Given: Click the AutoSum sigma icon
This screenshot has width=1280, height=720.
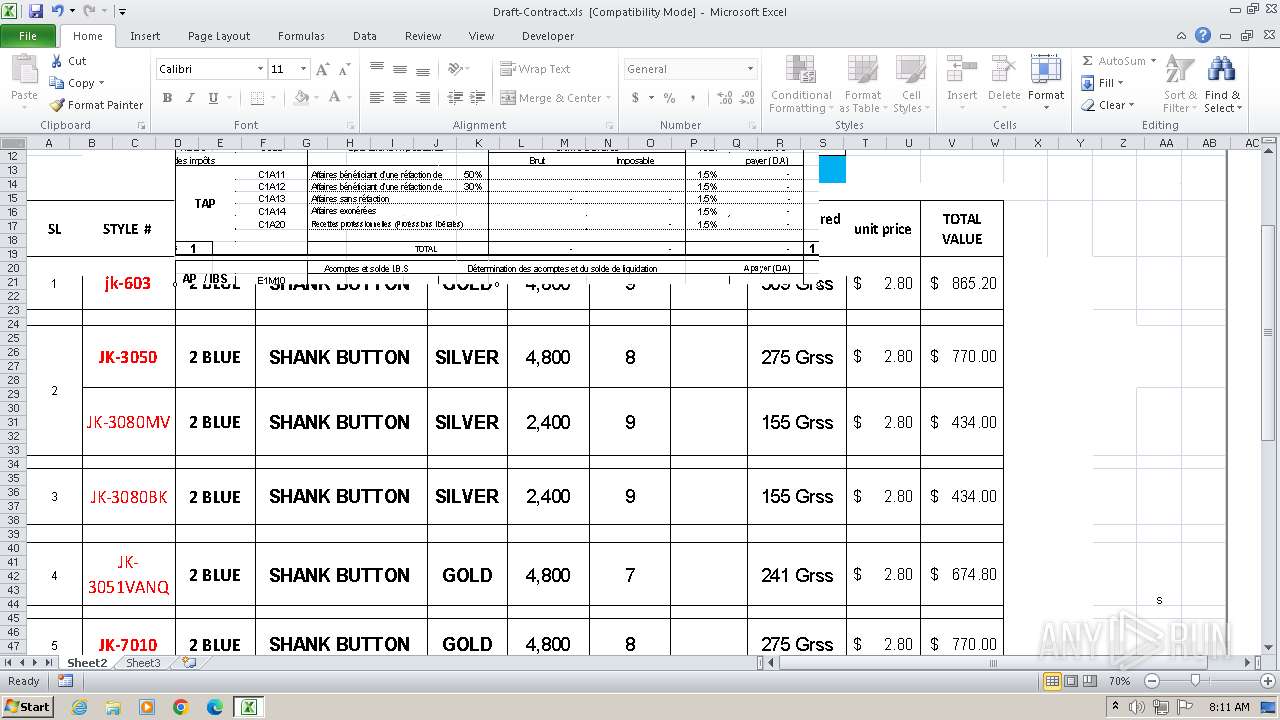Looking at the screenshot, I should click(x=1088, y=61).
